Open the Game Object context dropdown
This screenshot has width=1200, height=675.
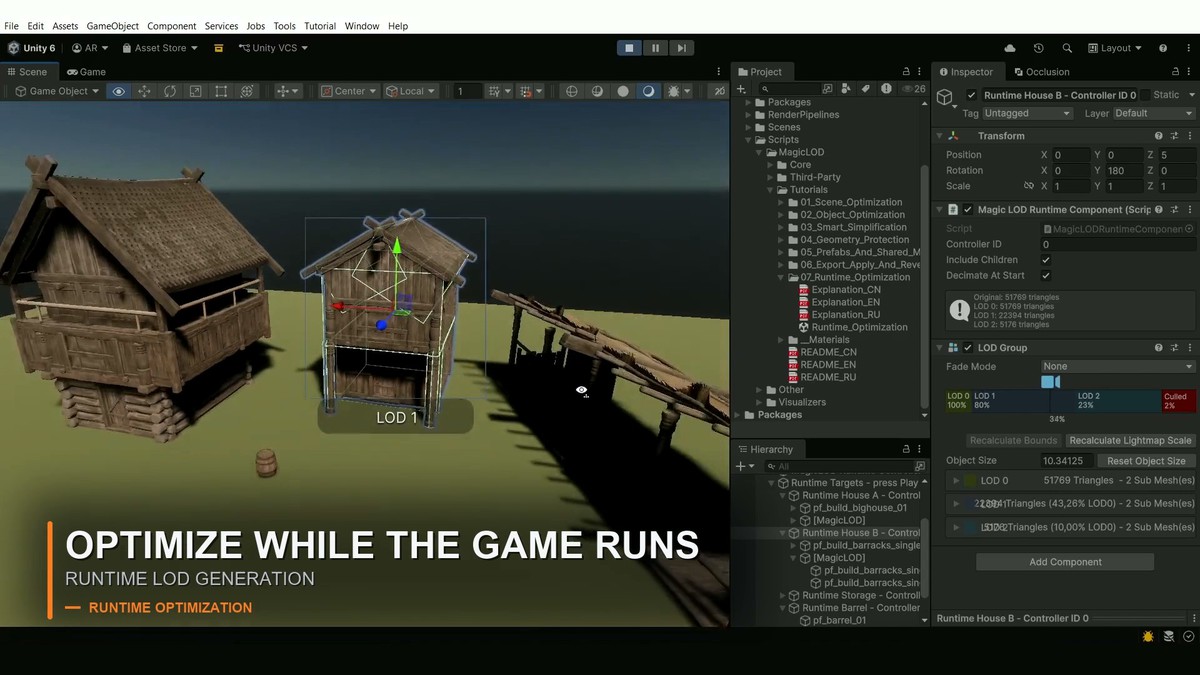pyautogui.click(x=56, y=91)
